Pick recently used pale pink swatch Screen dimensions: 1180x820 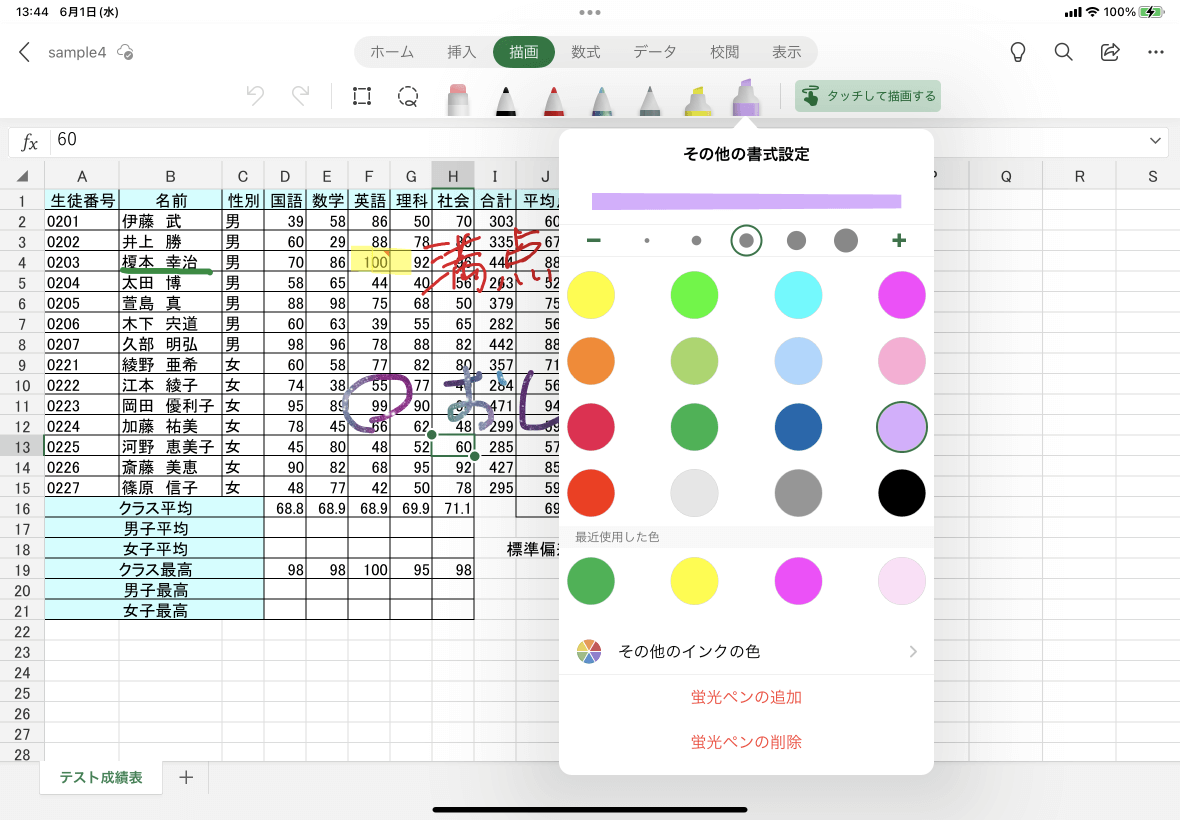[x=902, y=581]
